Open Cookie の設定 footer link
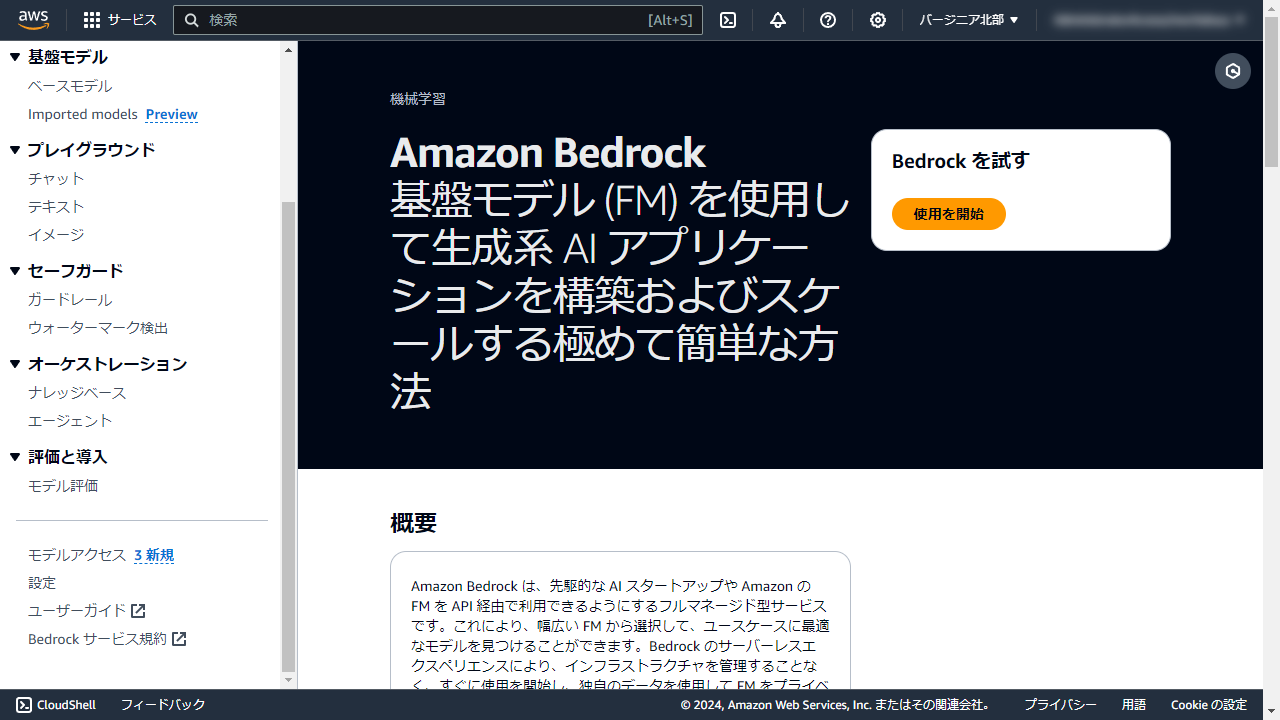This screenshot has height=720, width=1280. coord(1209,705)
